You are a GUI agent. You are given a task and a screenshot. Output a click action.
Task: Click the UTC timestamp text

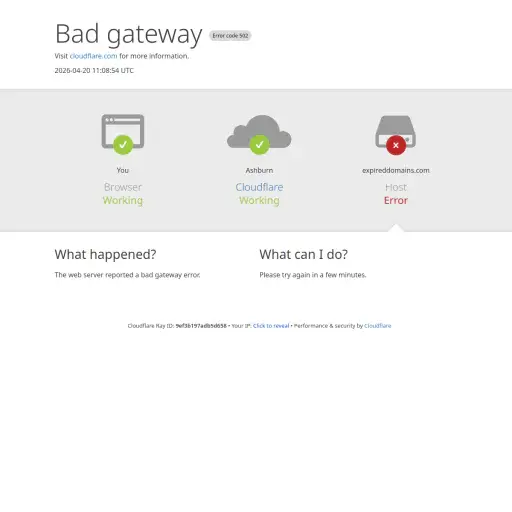pyautogui.click(x=94, y=70)
